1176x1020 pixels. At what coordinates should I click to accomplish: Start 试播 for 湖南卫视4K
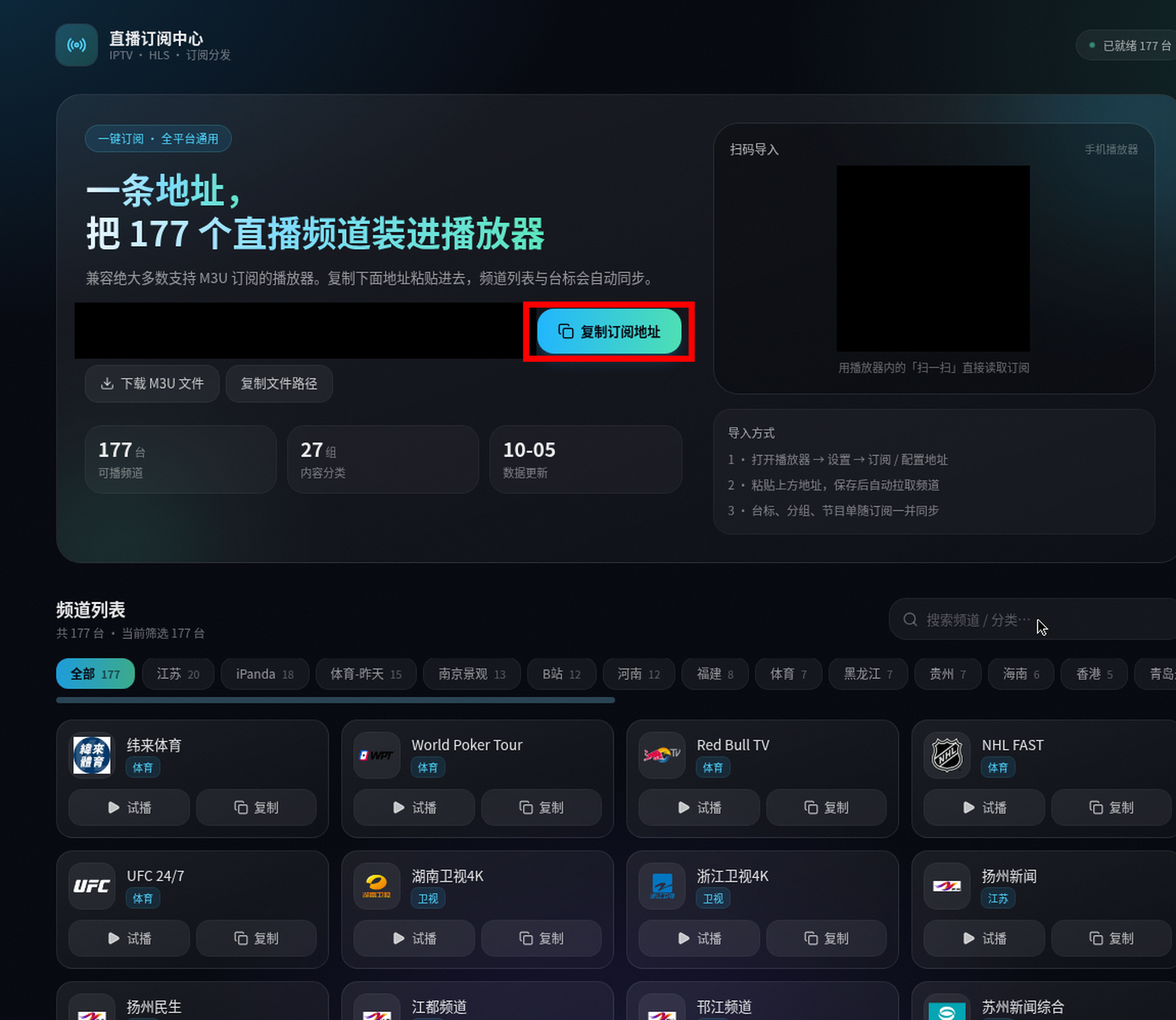(414, 938)
